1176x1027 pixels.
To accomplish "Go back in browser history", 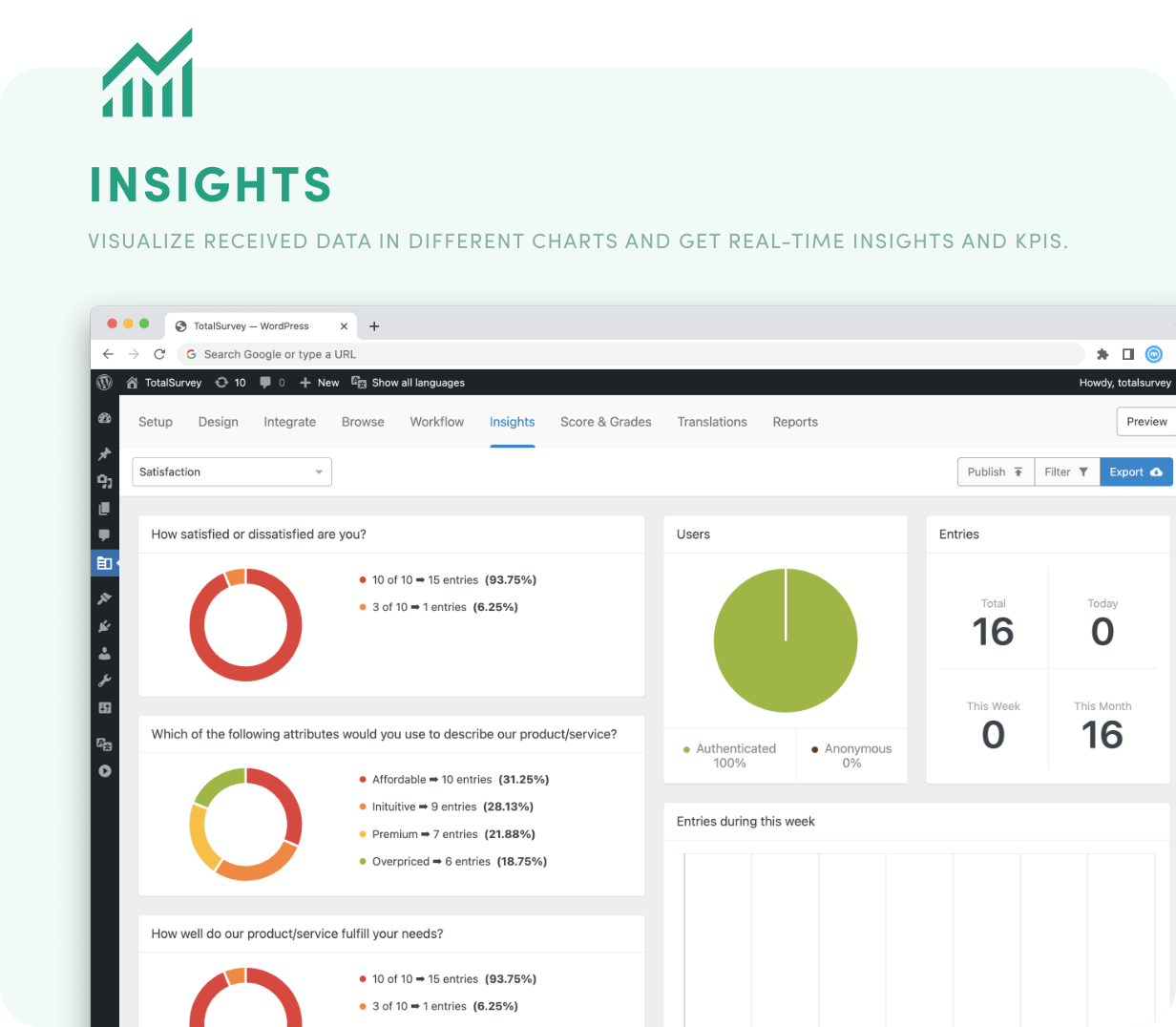I will coord(108,354).
